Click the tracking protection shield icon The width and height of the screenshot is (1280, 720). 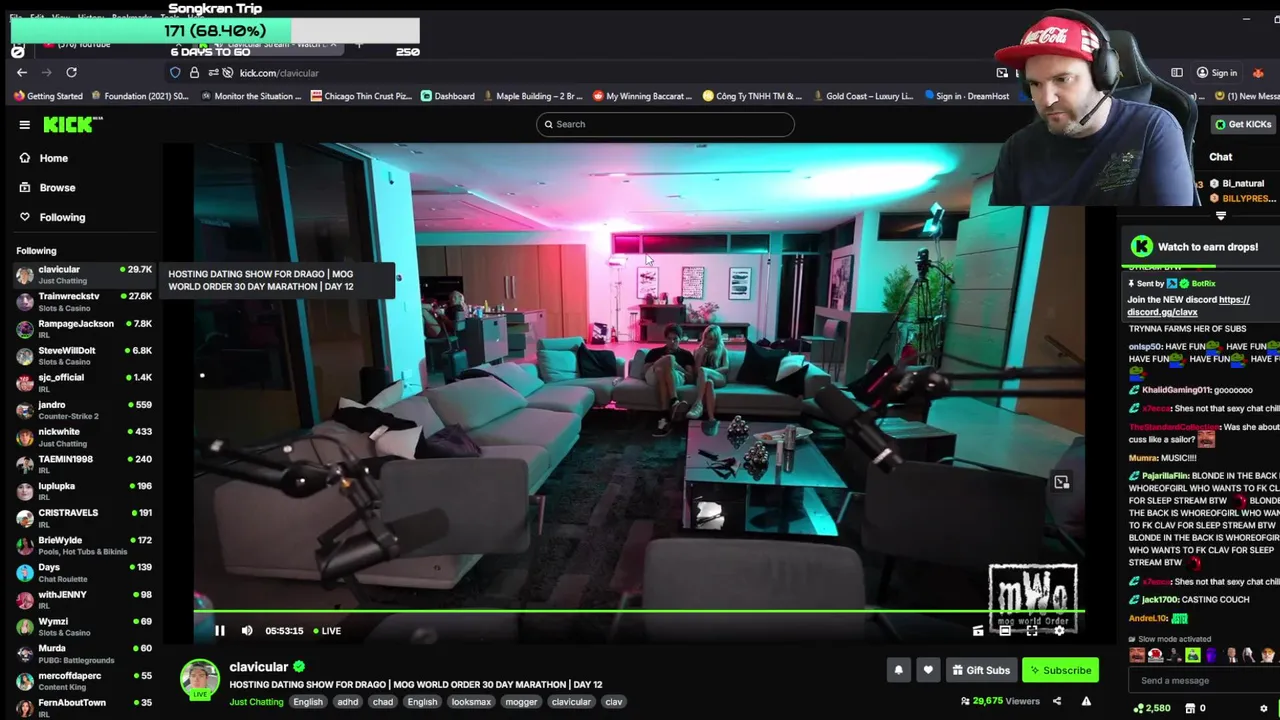[x=175, y=73]
